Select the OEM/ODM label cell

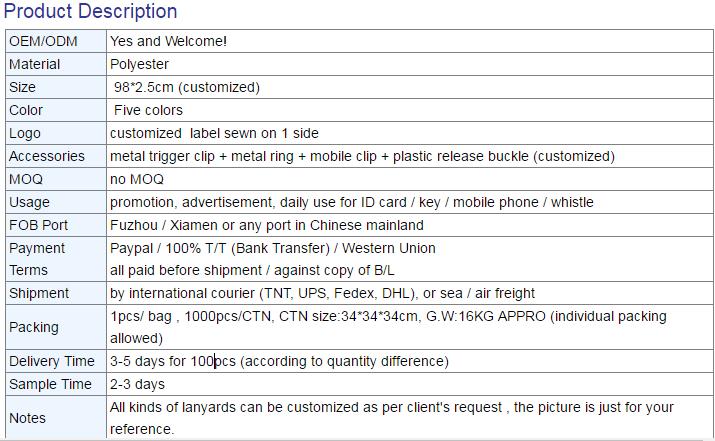tap(56, 41)
